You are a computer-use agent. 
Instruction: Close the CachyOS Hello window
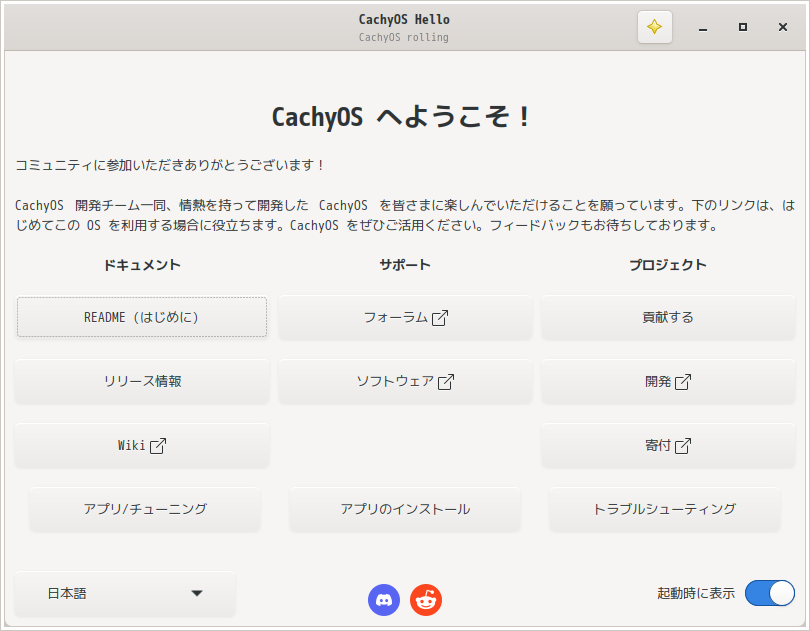tap(783, 27)
